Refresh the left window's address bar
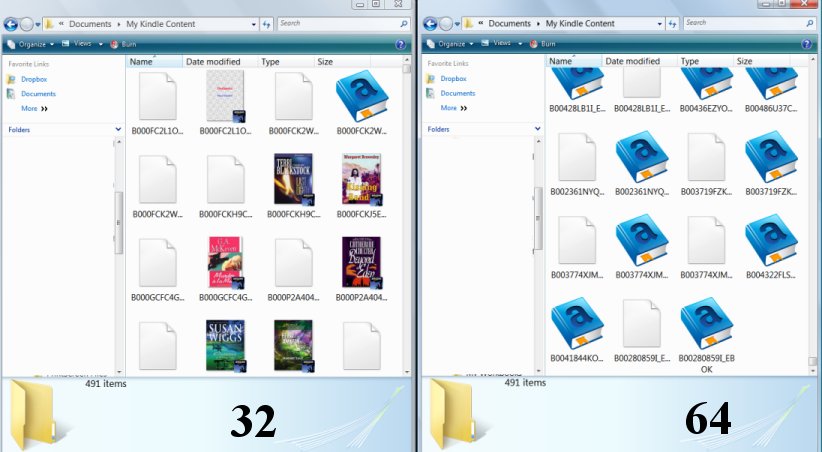The width and height of the screenshot is (822, 452). (x=266, y=24)
